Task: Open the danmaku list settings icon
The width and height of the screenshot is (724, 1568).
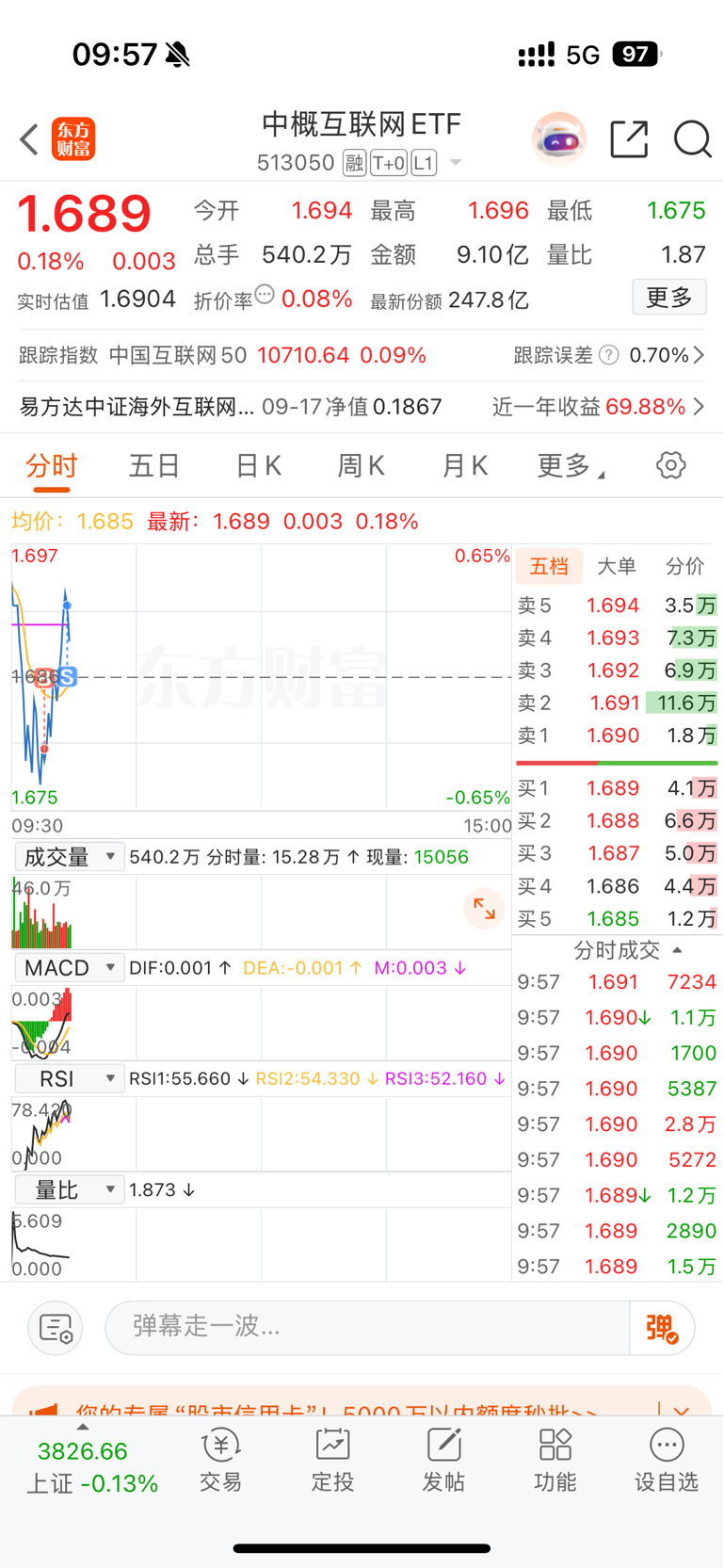Action: [x=56, y=1328]
